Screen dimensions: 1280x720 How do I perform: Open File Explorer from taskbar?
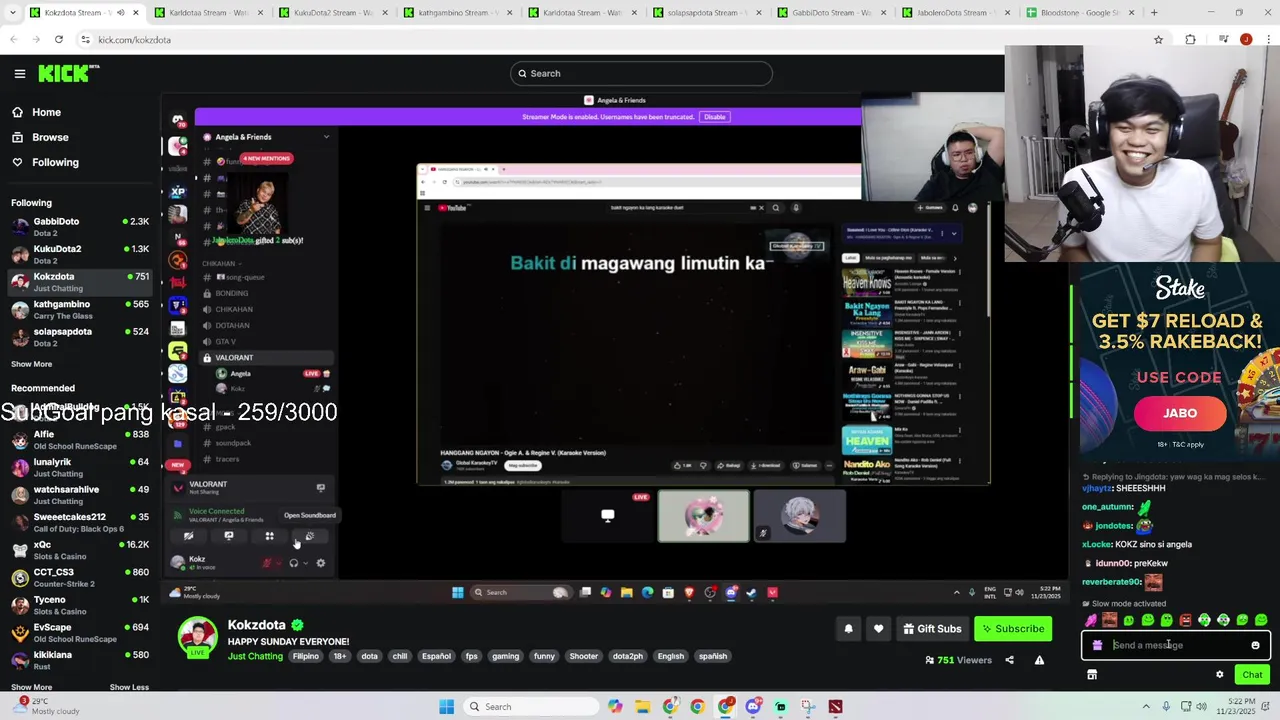642,707
